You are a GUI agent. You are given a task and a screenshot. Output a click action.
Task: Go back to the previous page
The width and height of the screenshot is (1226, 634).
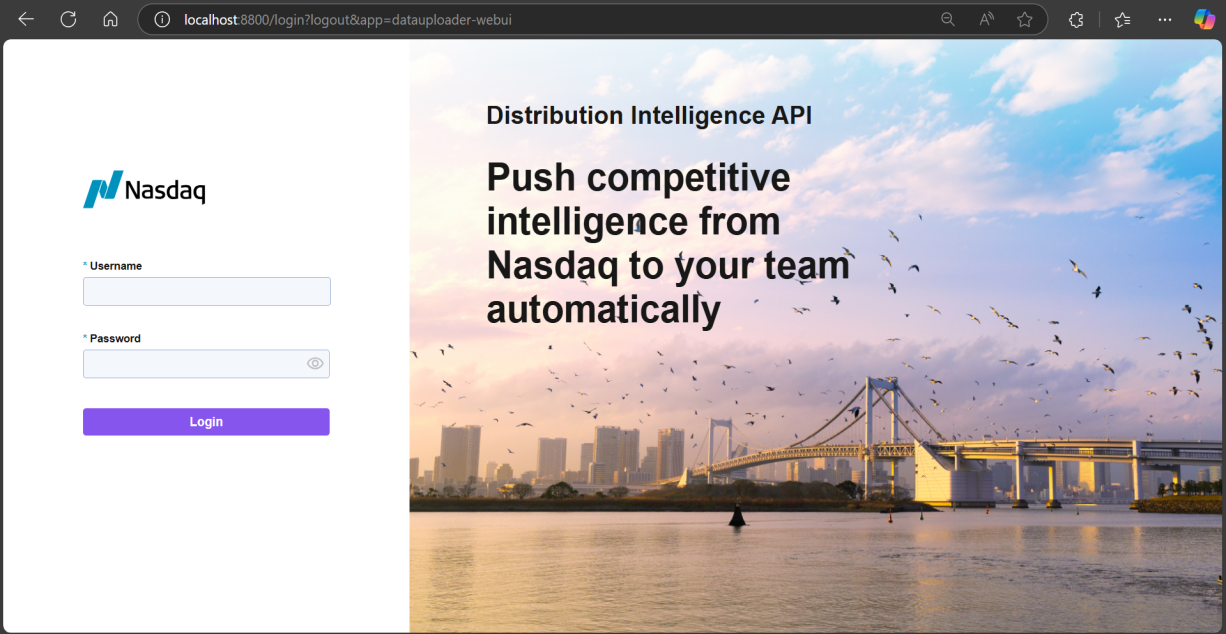[26, 19]
